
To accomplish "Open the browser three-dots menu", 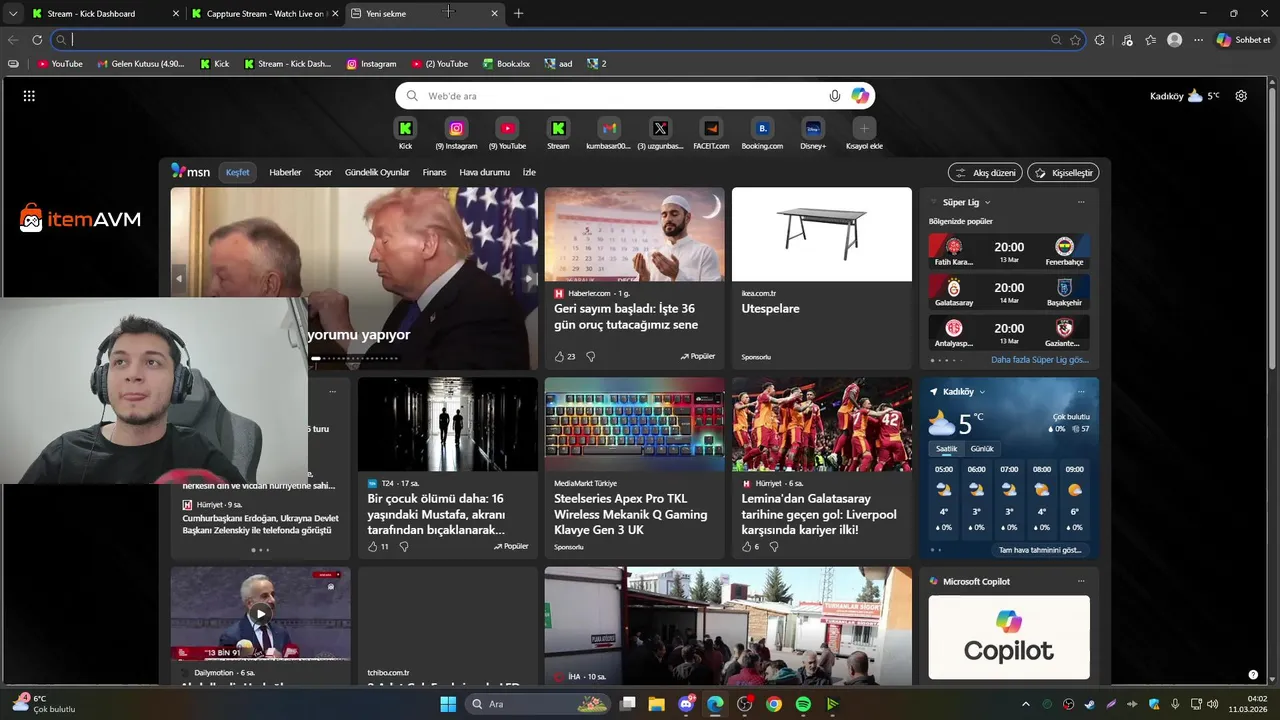I will 1198,40.
